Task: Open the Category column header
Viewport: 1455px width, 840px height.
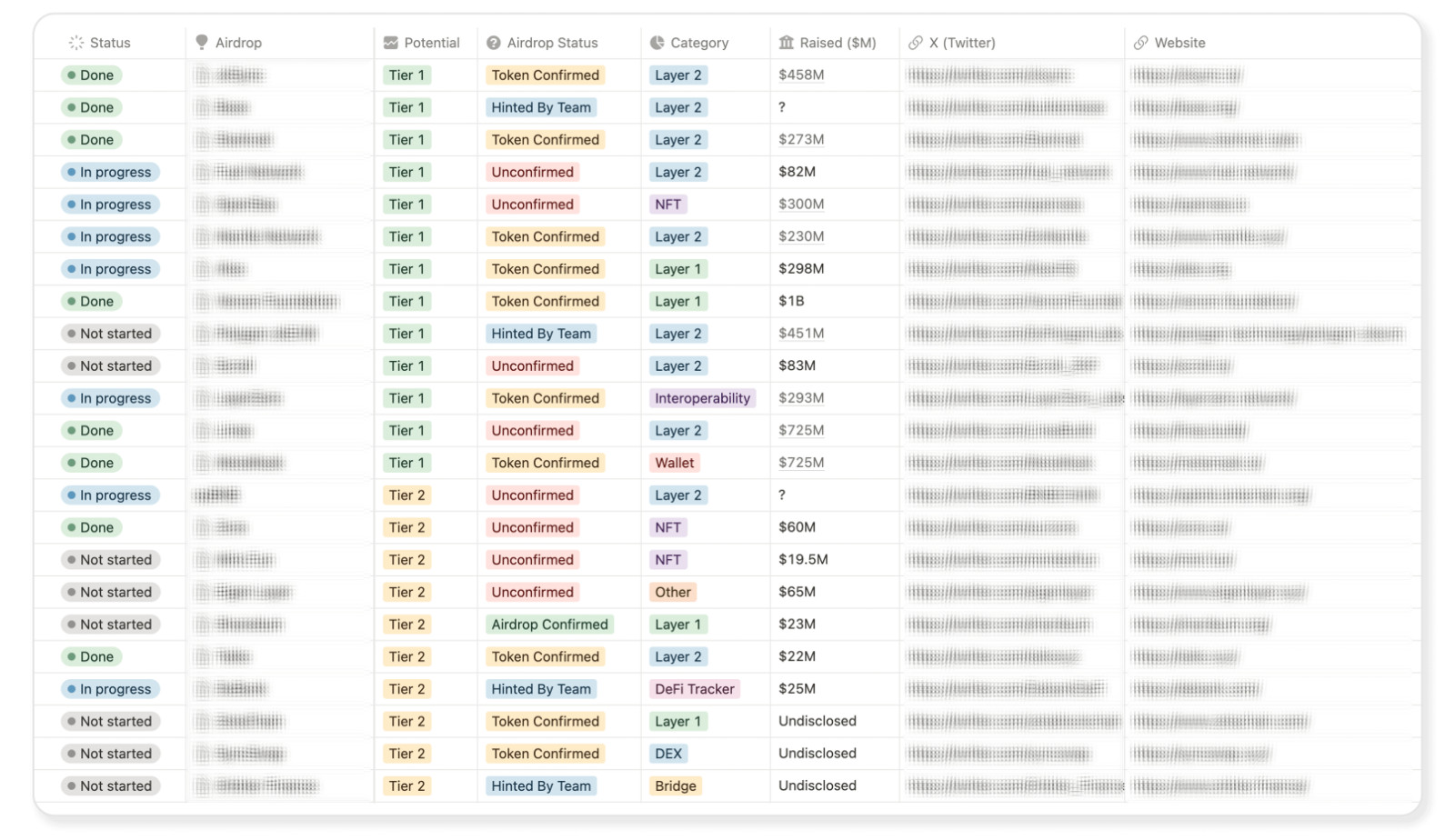Action: tap(706, 43)
